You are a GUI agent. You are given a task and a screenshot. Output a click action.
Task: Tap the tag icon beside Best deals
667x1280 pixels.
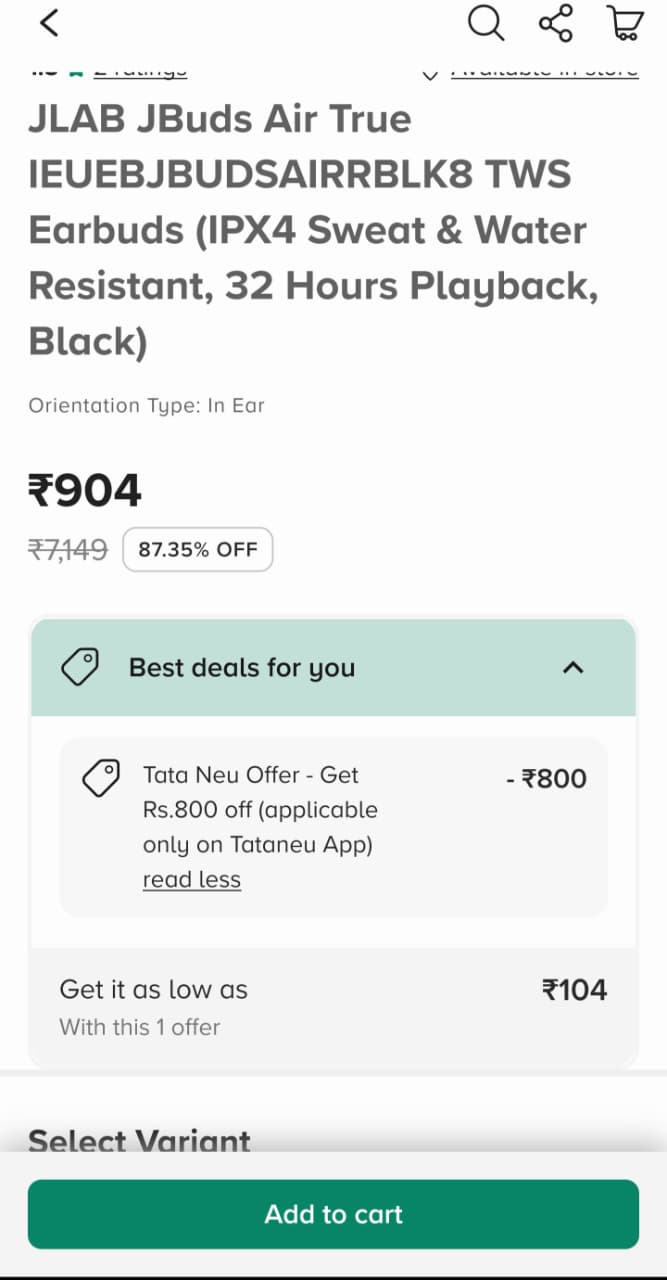(x=80, y=667)
